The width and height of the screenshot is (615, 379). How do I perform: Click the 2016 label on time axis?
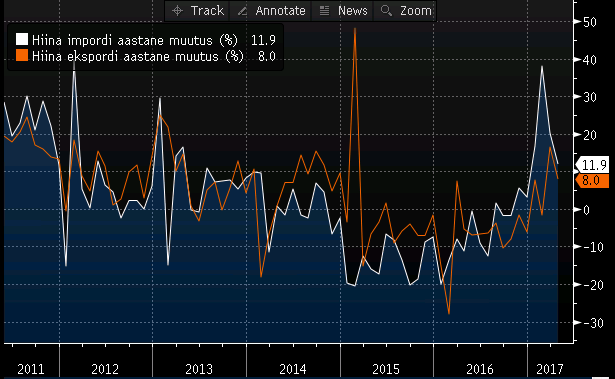point(480,369)
